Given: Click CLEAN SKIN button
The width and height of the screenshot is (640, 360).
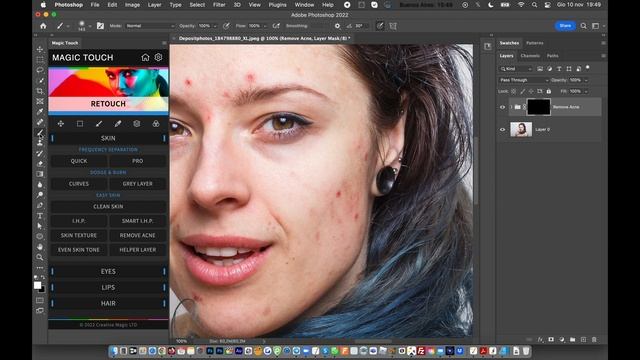Looking at the screenshot, I should (108, 207).
